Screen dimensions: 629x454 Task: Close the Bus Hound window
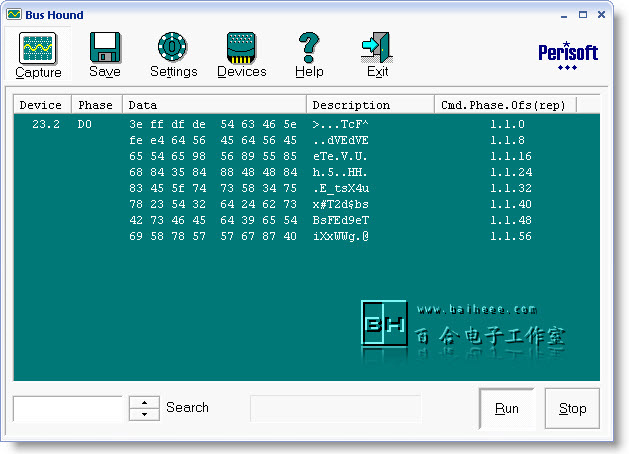pos(601,15)
